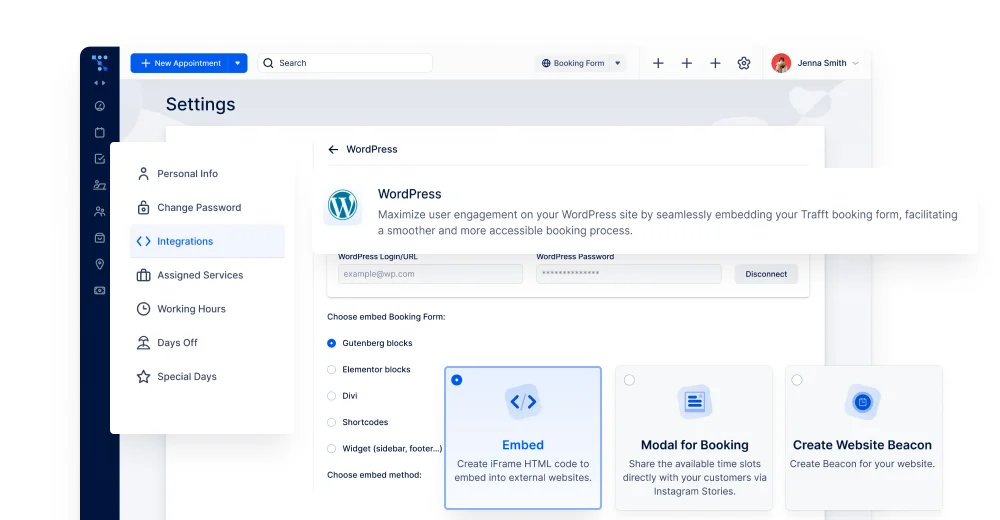
Task: Open the services icon in sidebar
Action: 99,185
